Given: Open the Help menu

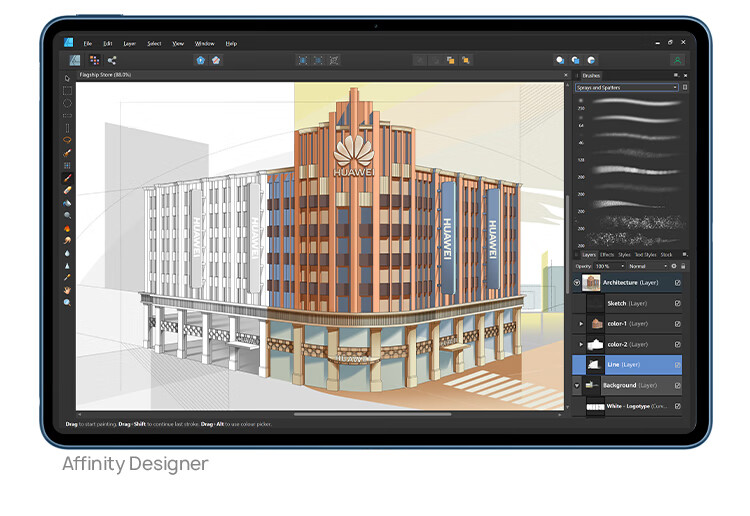Looking at the screenshot, I should coord(232,44).
